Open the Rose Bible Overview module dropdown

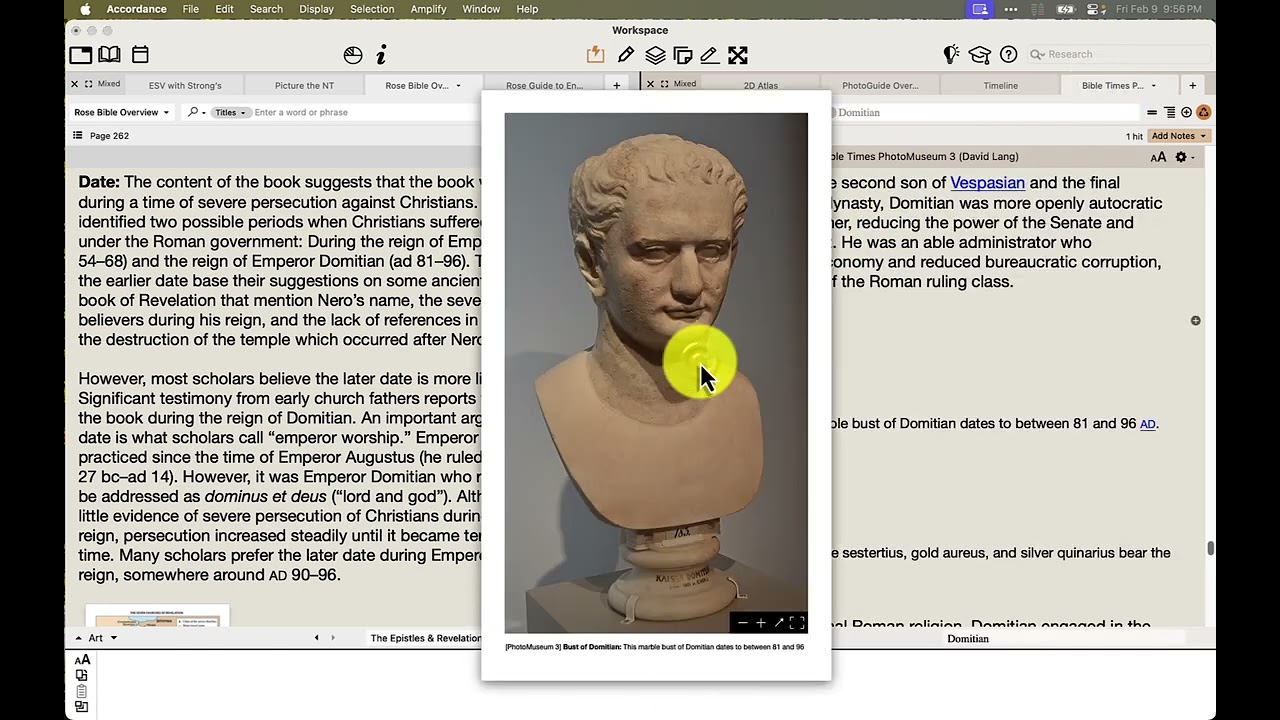tap(122, 112)
